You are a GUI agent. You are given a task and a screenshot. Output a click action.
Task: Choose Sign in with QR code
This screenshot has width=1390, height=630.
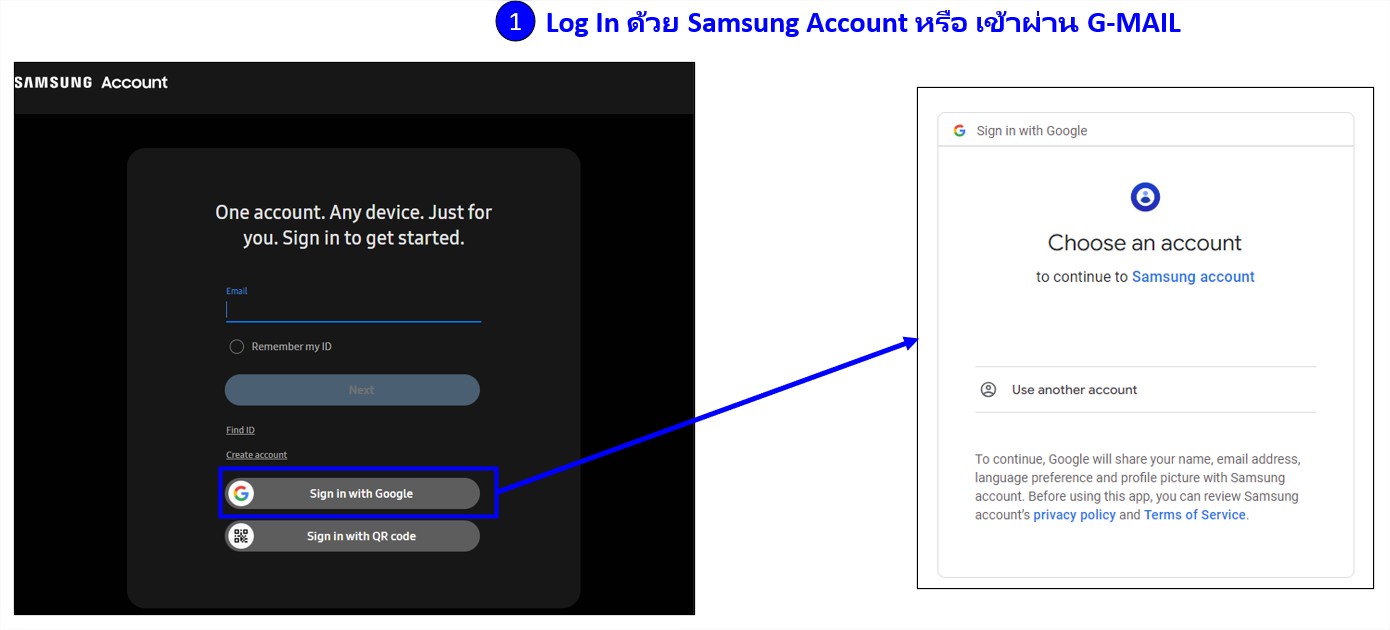(x=352, y=536)
